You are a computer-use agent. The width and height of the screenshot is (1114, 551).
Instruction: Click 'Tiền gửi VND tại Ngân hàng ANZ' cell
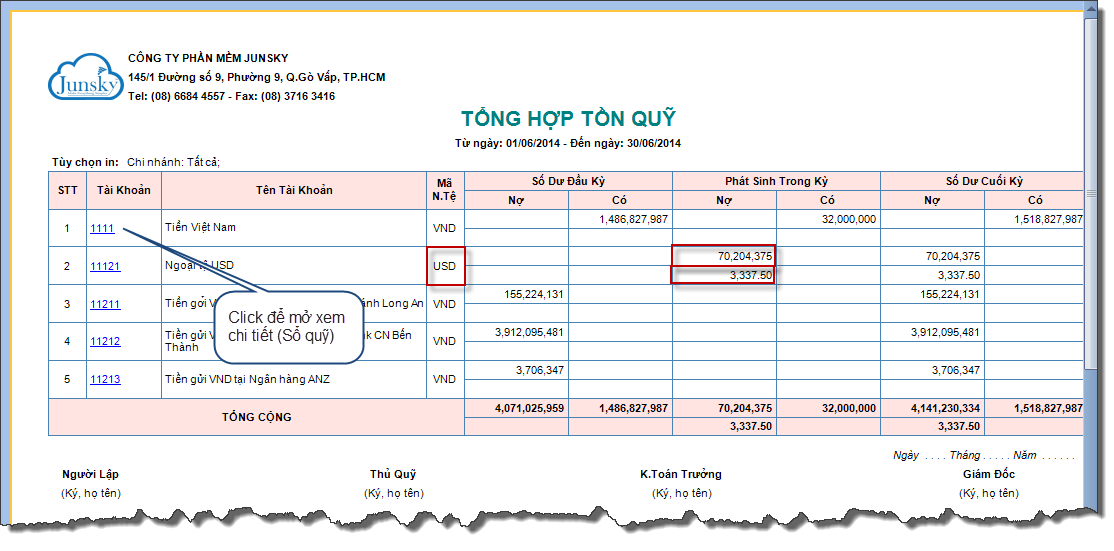click(247, 380)
